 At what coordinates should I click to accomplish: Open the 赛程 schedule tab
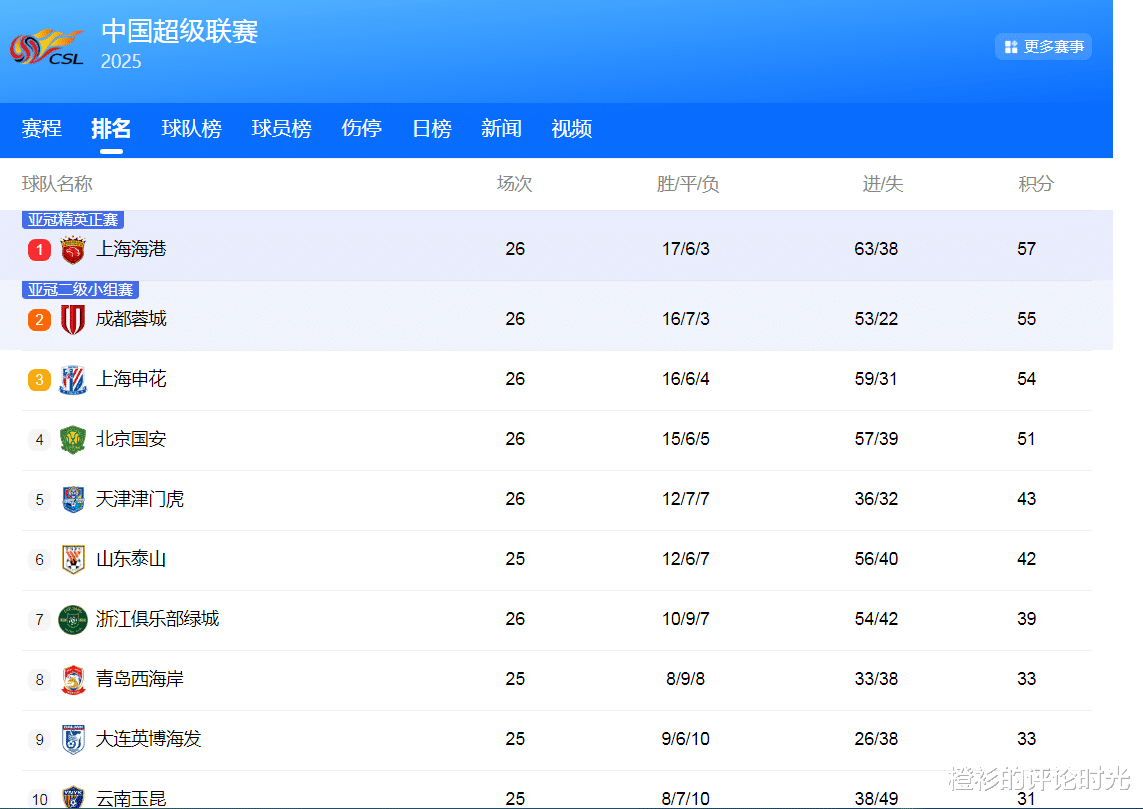point(42,129)
